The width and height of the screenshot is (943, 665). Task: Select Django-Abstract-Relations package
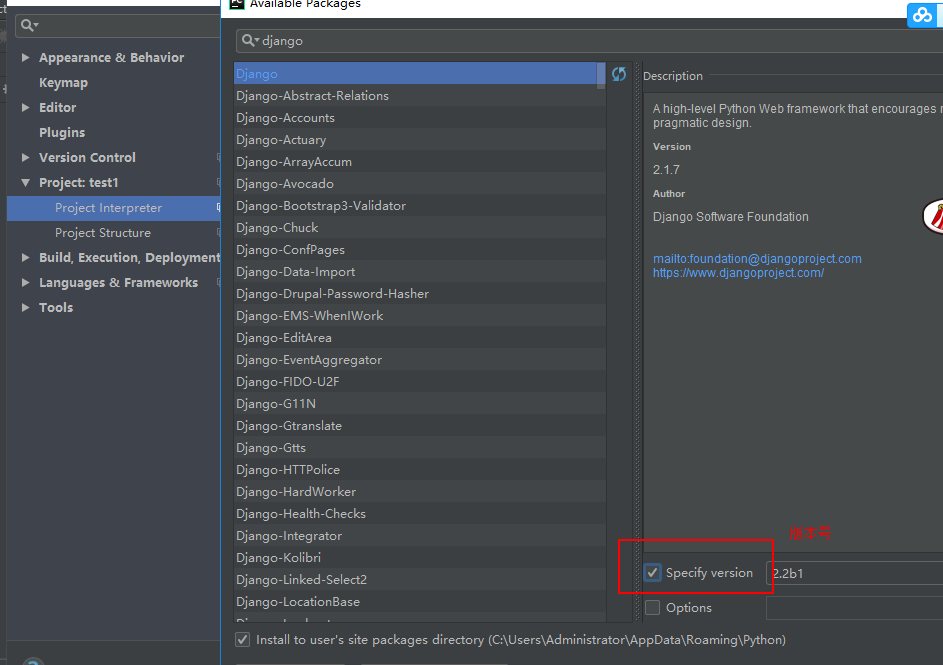click(420, 96)
